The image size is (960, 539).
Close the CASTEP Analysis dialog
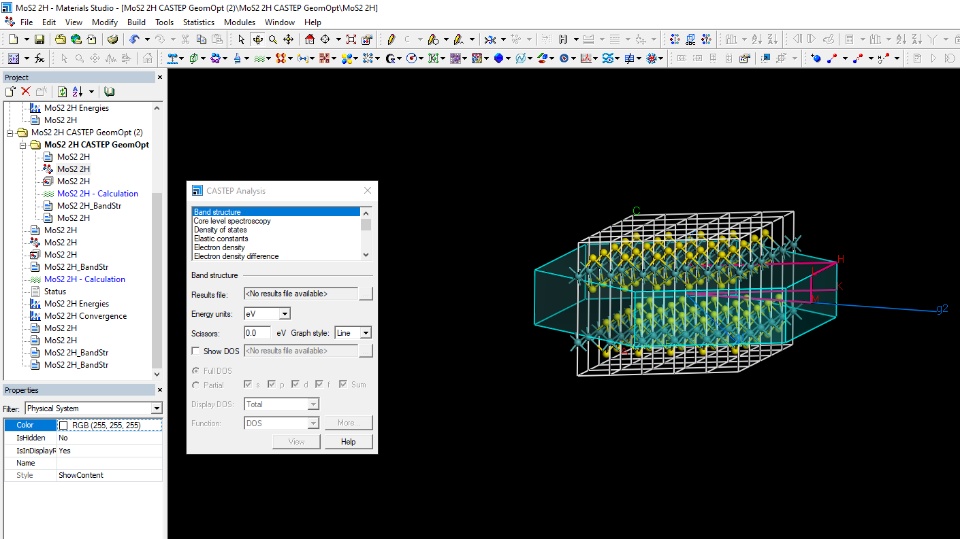click(x=367, y=190)
